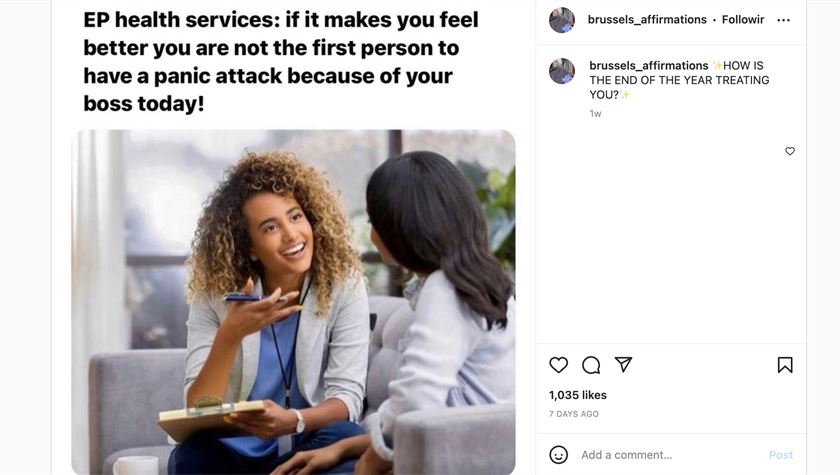Click the Post comment button

tap(781, 455)
